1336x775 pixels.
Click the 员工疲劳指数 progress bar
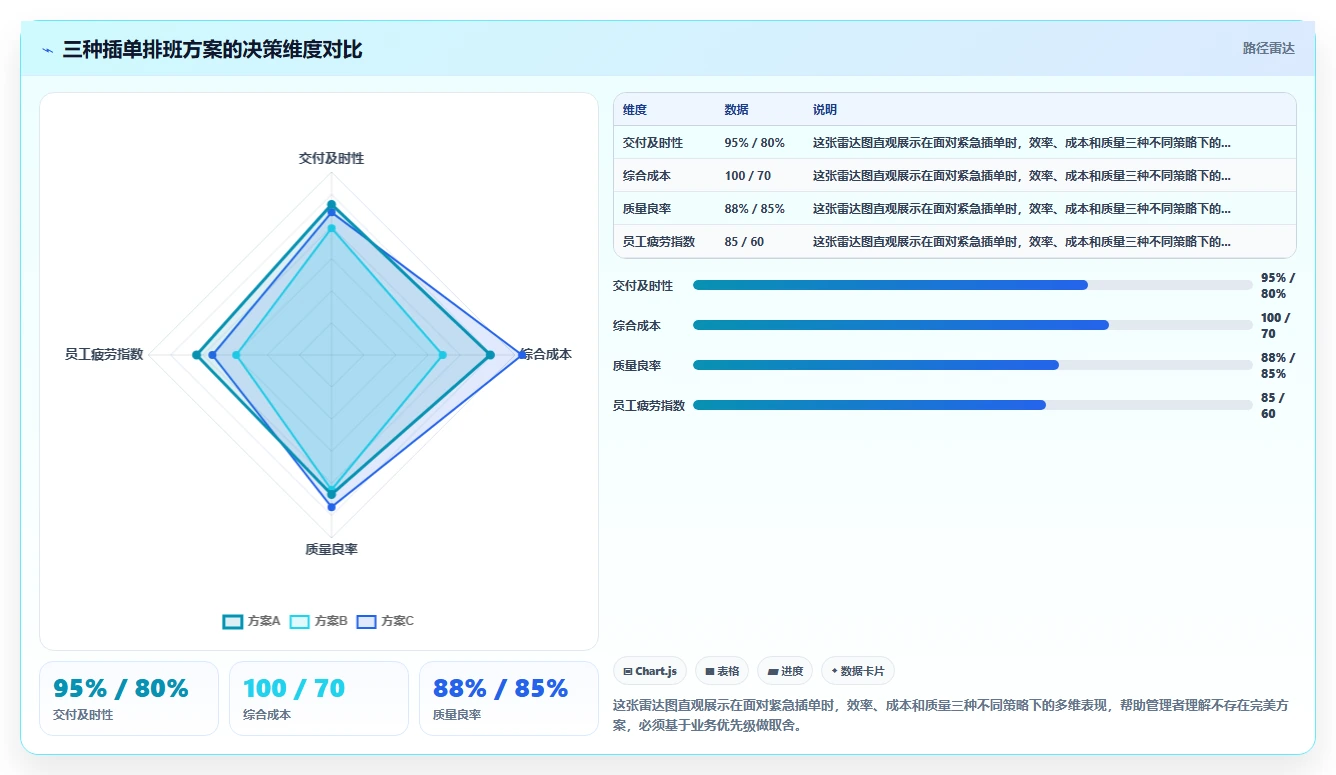pos(972,405)
